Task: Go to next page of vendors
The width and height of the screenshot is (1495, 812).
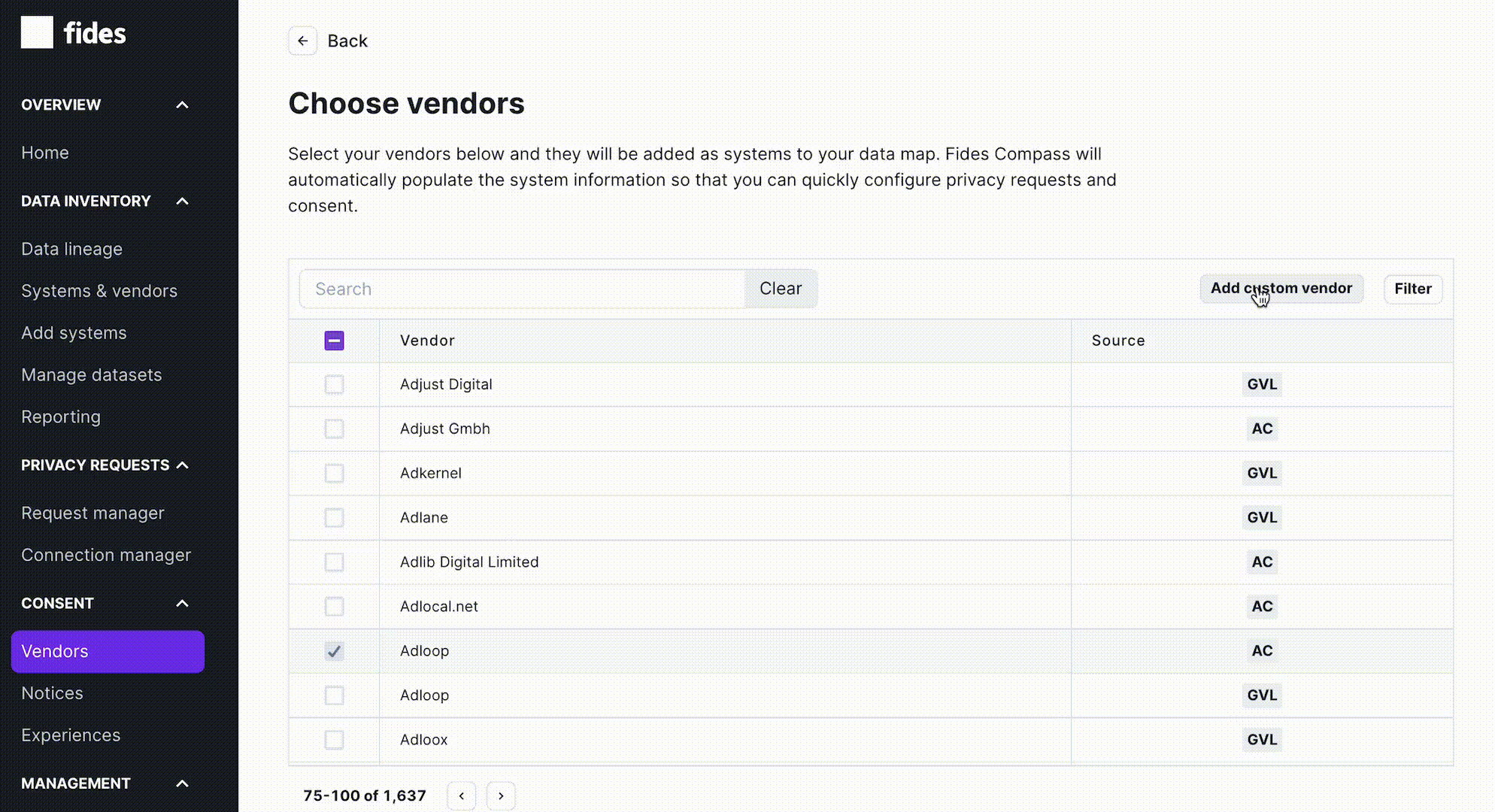Action: point(501,795)
